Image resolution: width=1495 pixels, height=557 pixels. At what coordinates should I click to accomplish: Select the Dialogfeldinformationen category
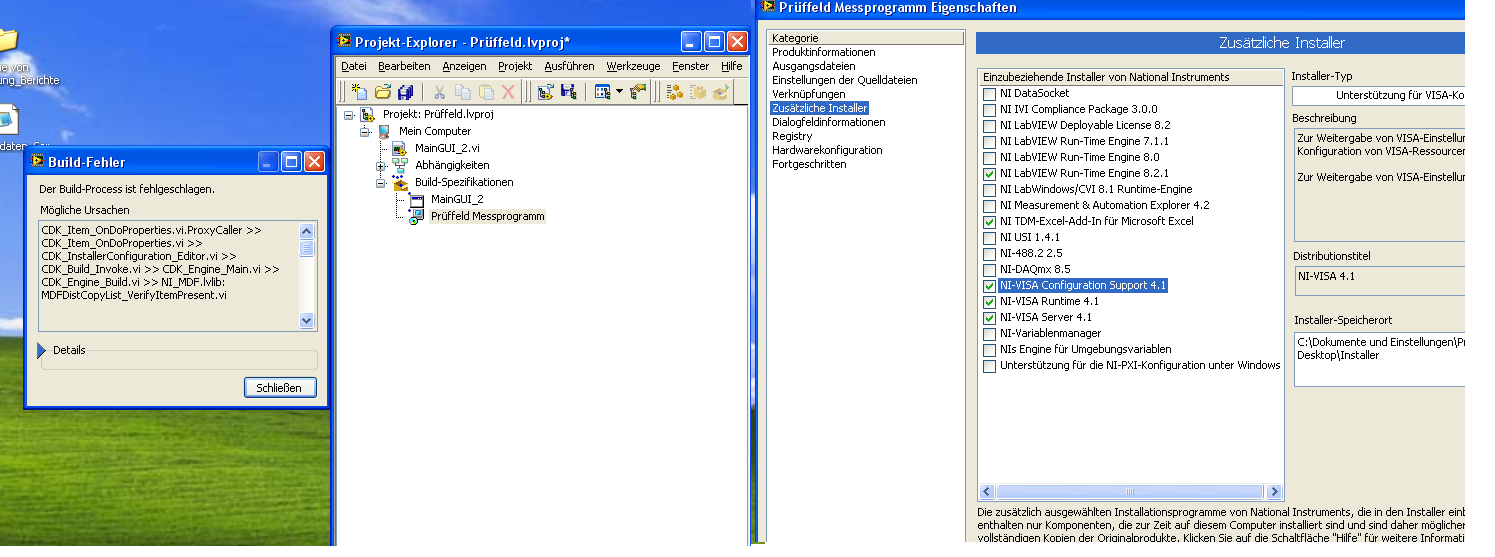tap(828, 122)
